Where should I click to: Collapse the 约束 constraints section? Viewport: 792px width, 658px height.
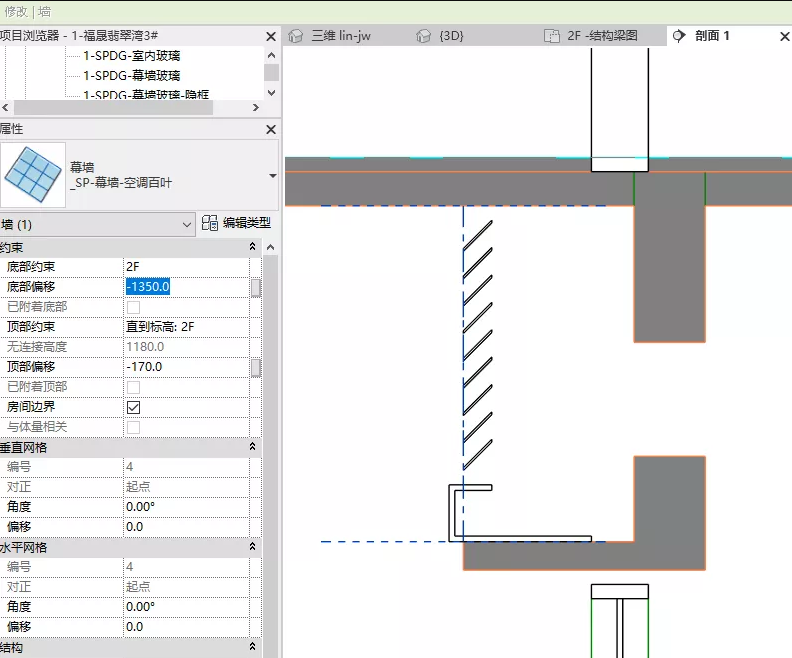[252, 246]
